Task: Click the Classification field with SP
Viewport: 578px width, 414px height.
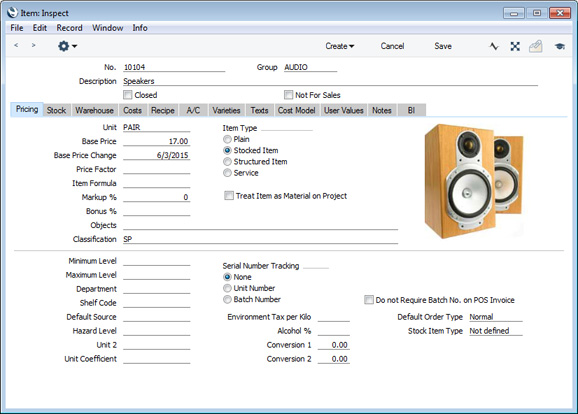Action: pyautogui.click(x=261, y=239)
